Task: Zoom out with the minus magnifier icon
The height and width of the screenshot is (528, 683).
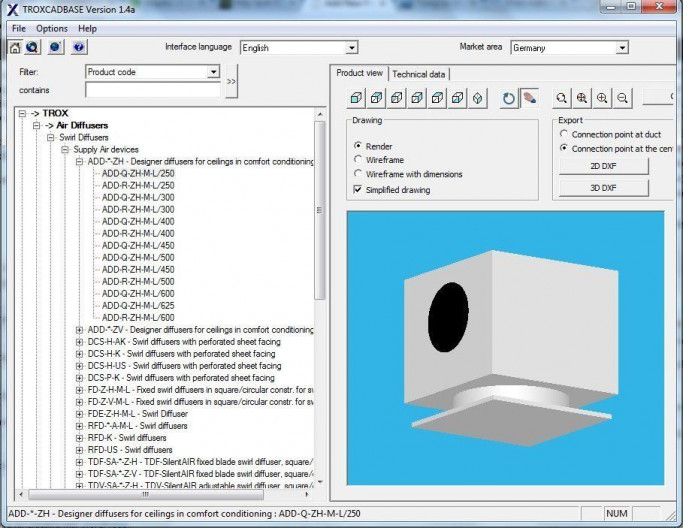Action: (622, 98)
